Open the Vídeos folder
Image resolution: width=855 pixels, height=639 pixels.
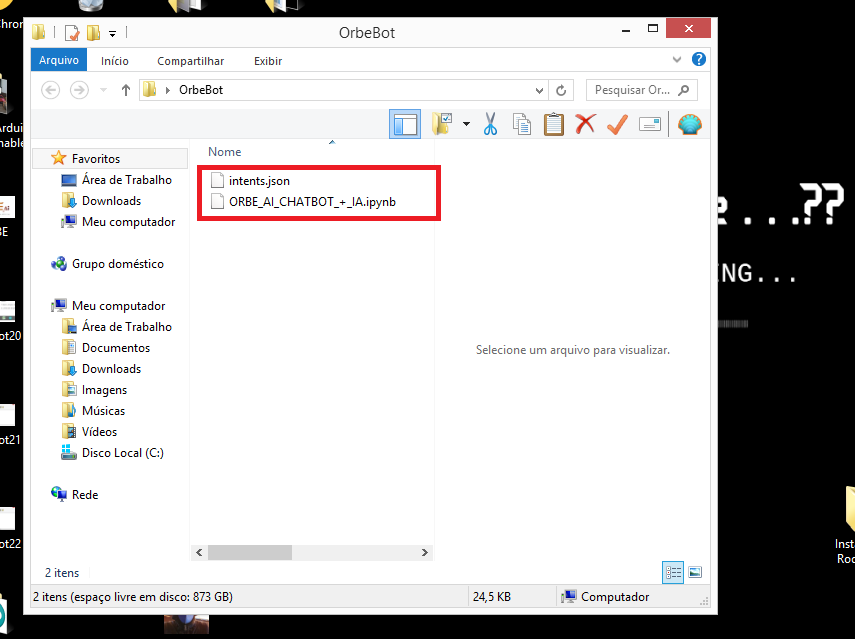99,432
